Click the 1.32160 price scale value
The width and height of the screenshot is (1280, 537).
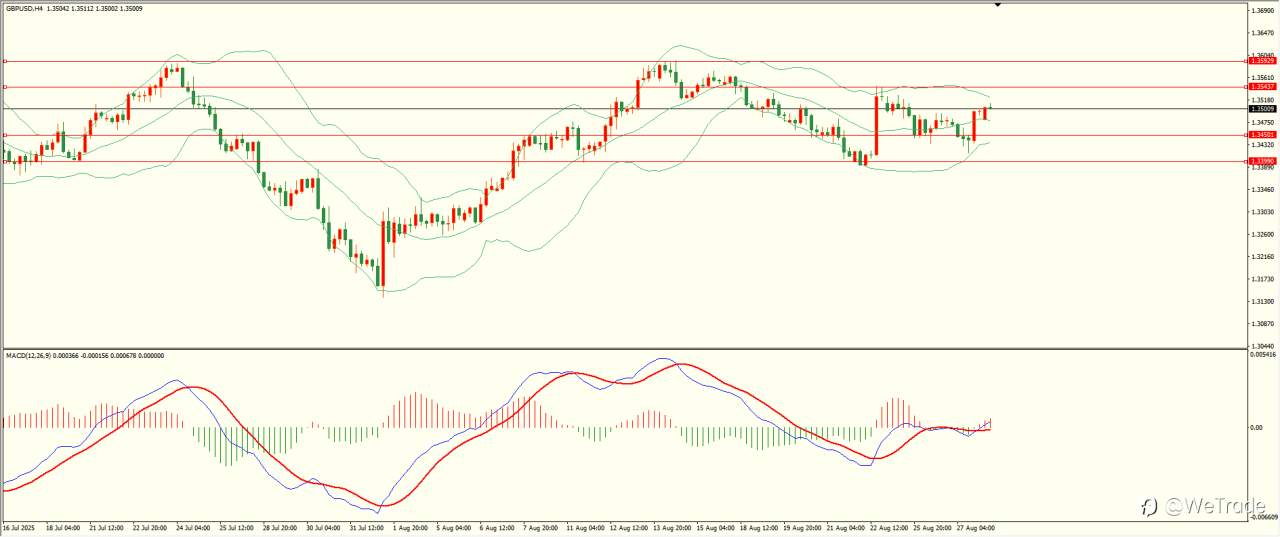1262,257
